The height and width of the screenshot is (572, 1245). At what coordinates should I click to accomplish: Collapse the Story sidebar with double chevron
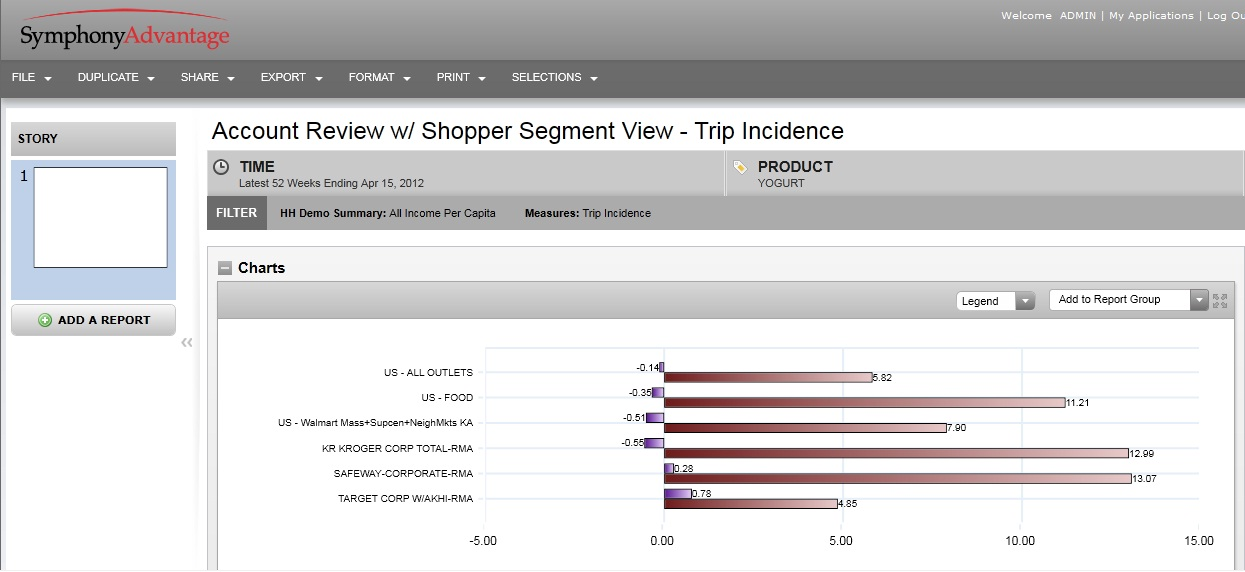coord(187,343)
